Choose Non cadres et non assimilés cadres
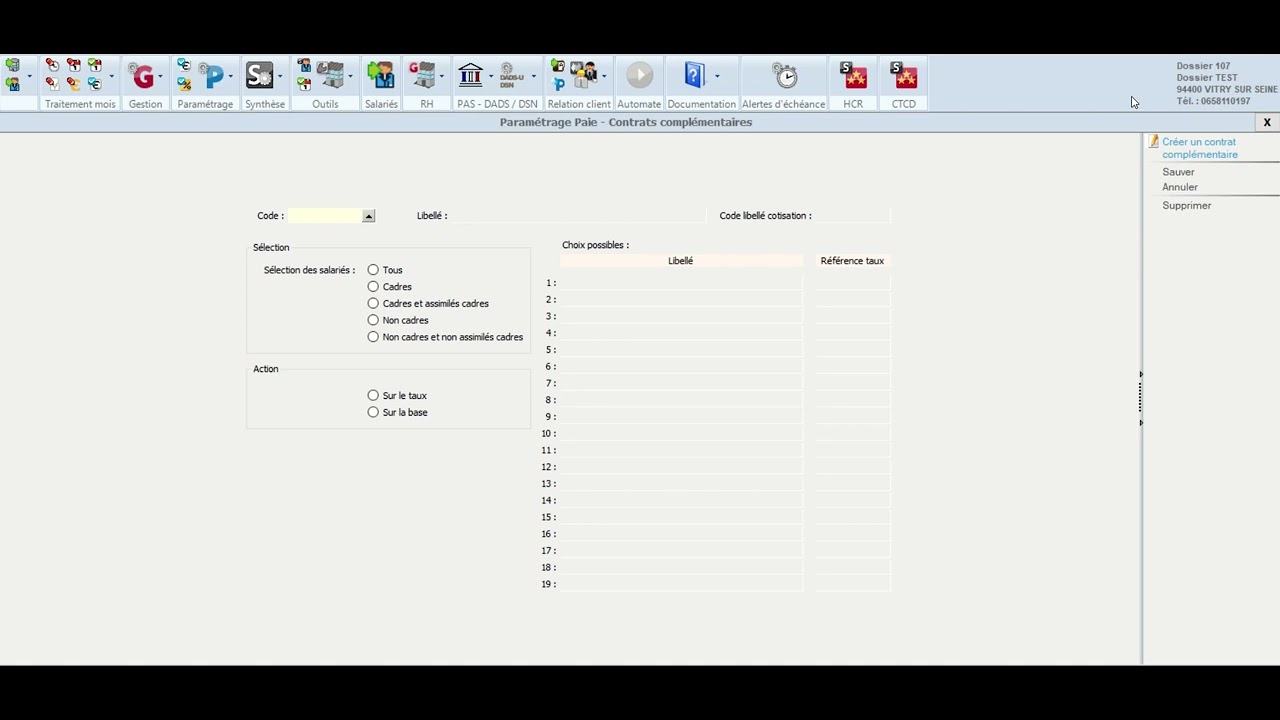Screen dimensions: 1280x720 [x=373, y=337]
